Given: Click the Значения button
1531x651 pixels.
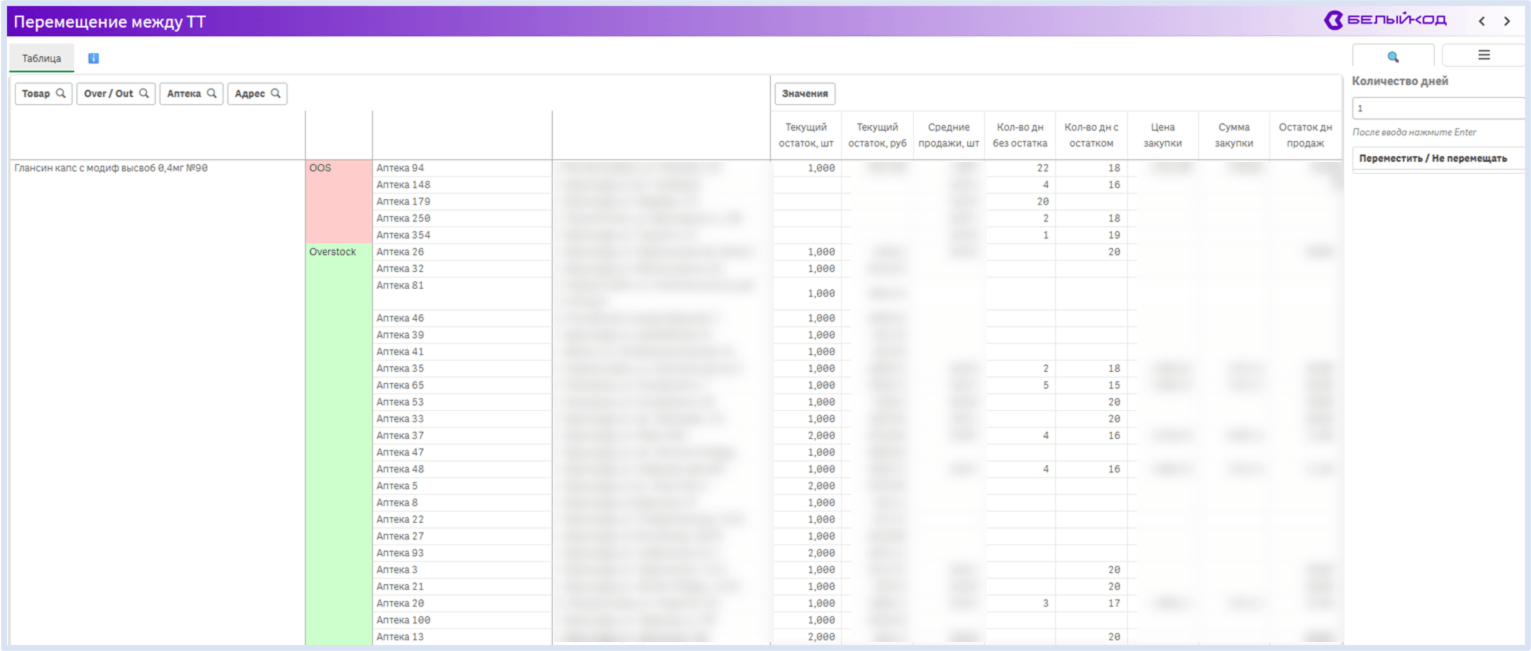Looking at the screenshot, I should (805, 94).
